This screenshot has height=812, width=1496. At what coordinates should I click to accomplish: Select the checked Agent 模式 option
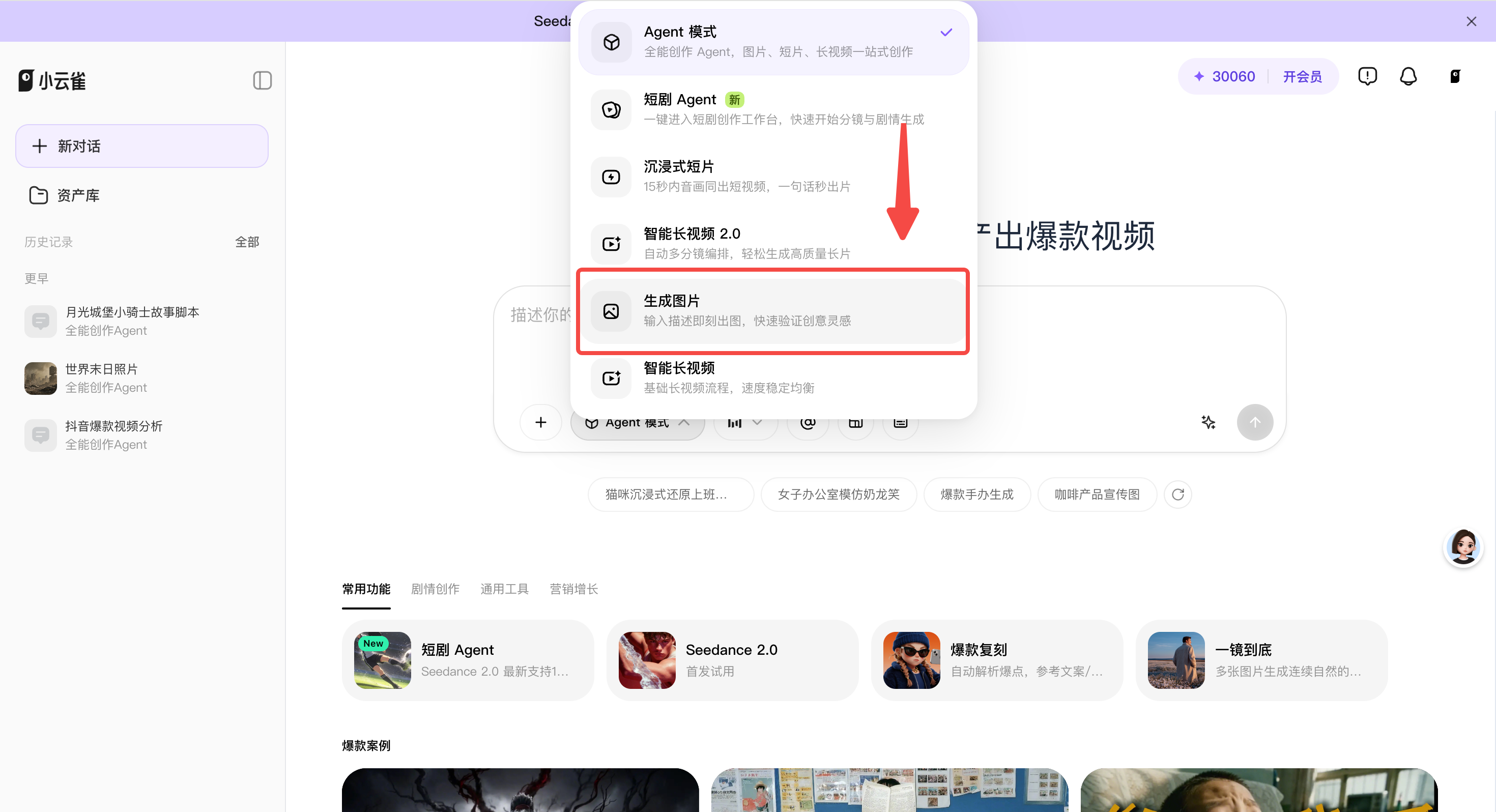773,42
